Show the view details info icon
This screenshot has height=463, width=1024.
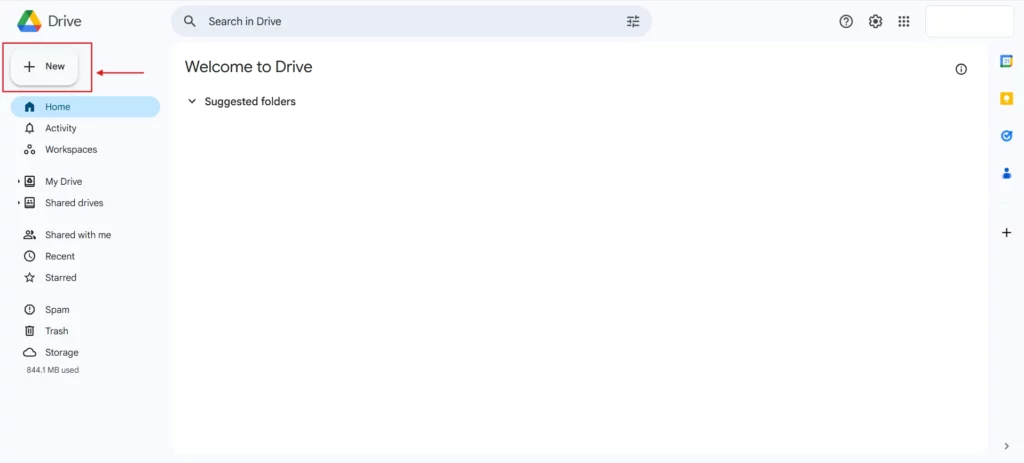(961, 69)
